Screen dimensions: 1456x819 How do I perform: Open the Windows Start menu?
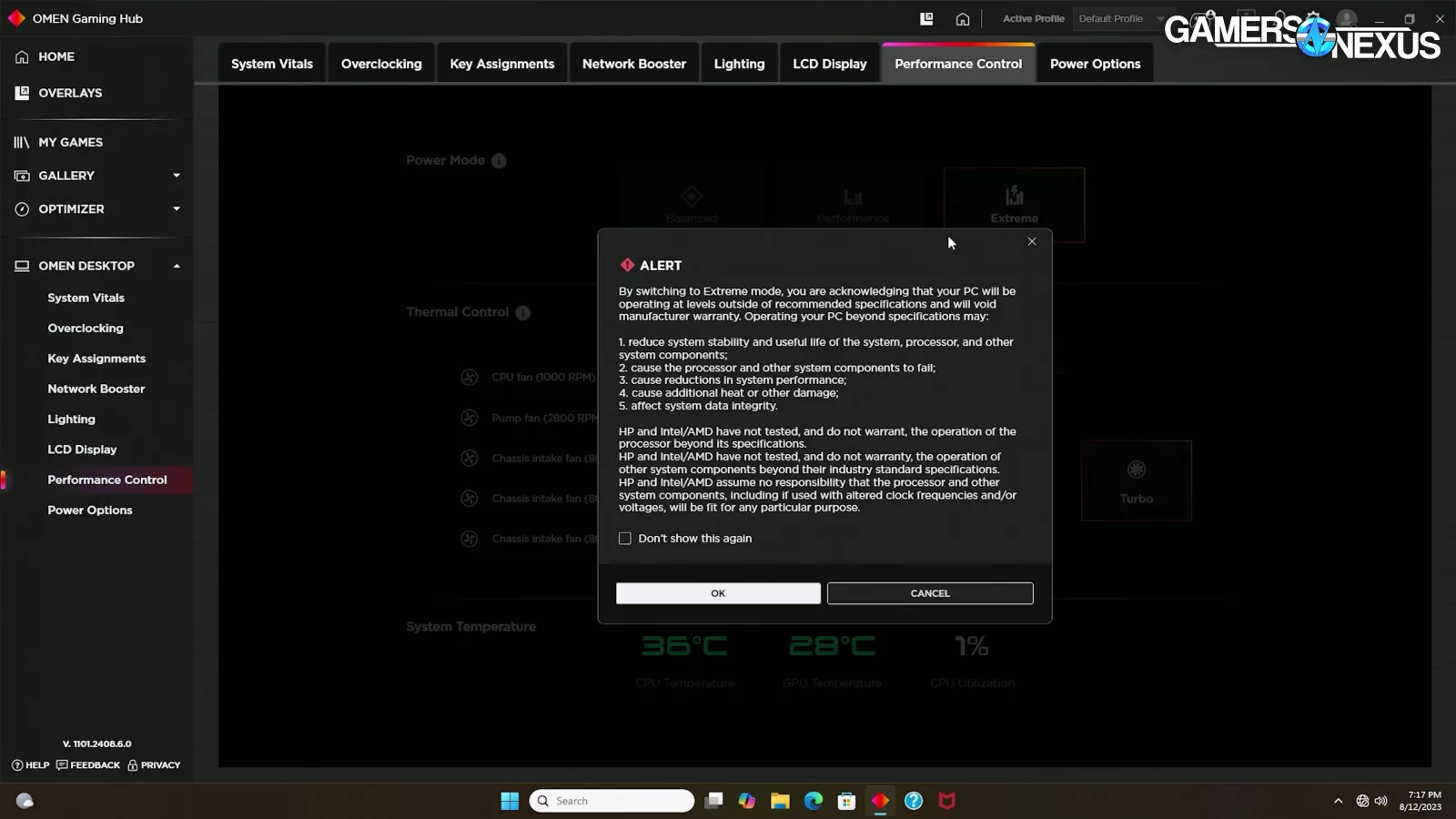pos(510,801)
